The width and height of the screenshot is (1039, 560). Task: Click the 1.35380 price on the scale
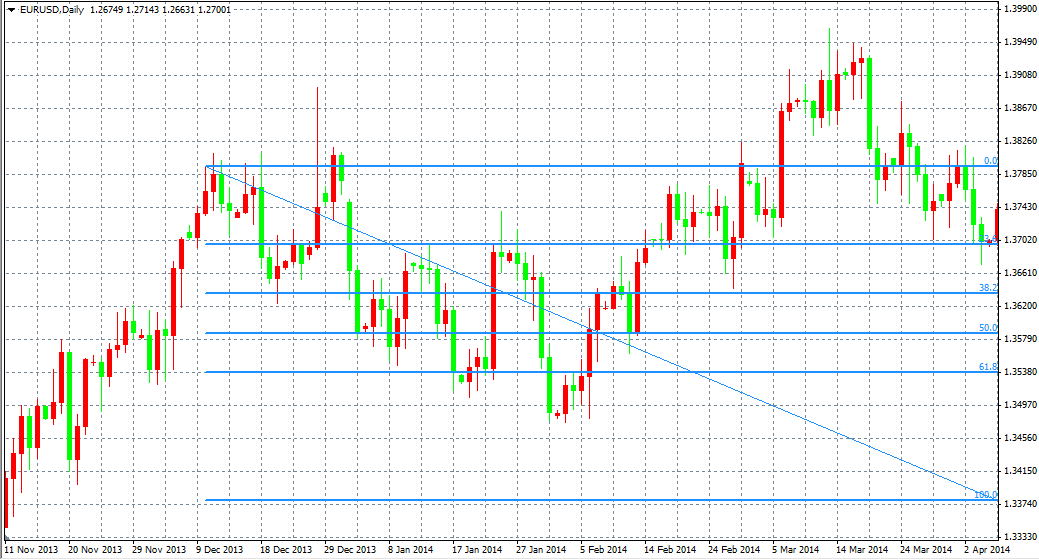(x=1018, y=372)
